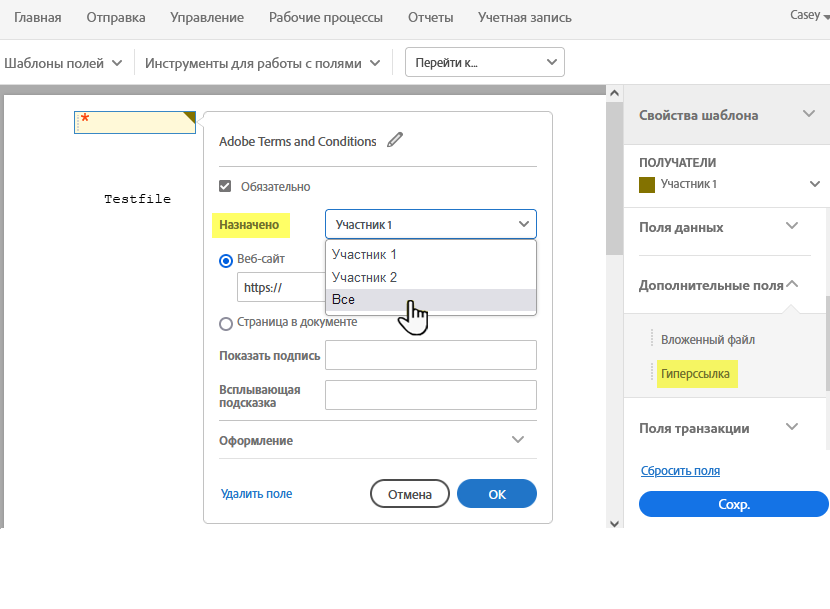
Task: Click the Отмена button
Action: (x=409, y=494)
